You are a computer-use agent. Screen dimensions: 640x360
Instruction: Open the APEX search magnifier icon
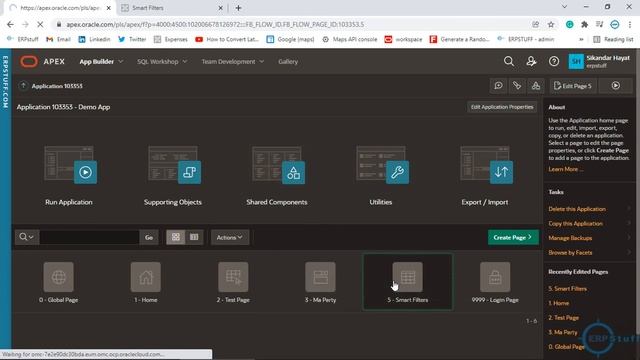click(x=509, y=61)
